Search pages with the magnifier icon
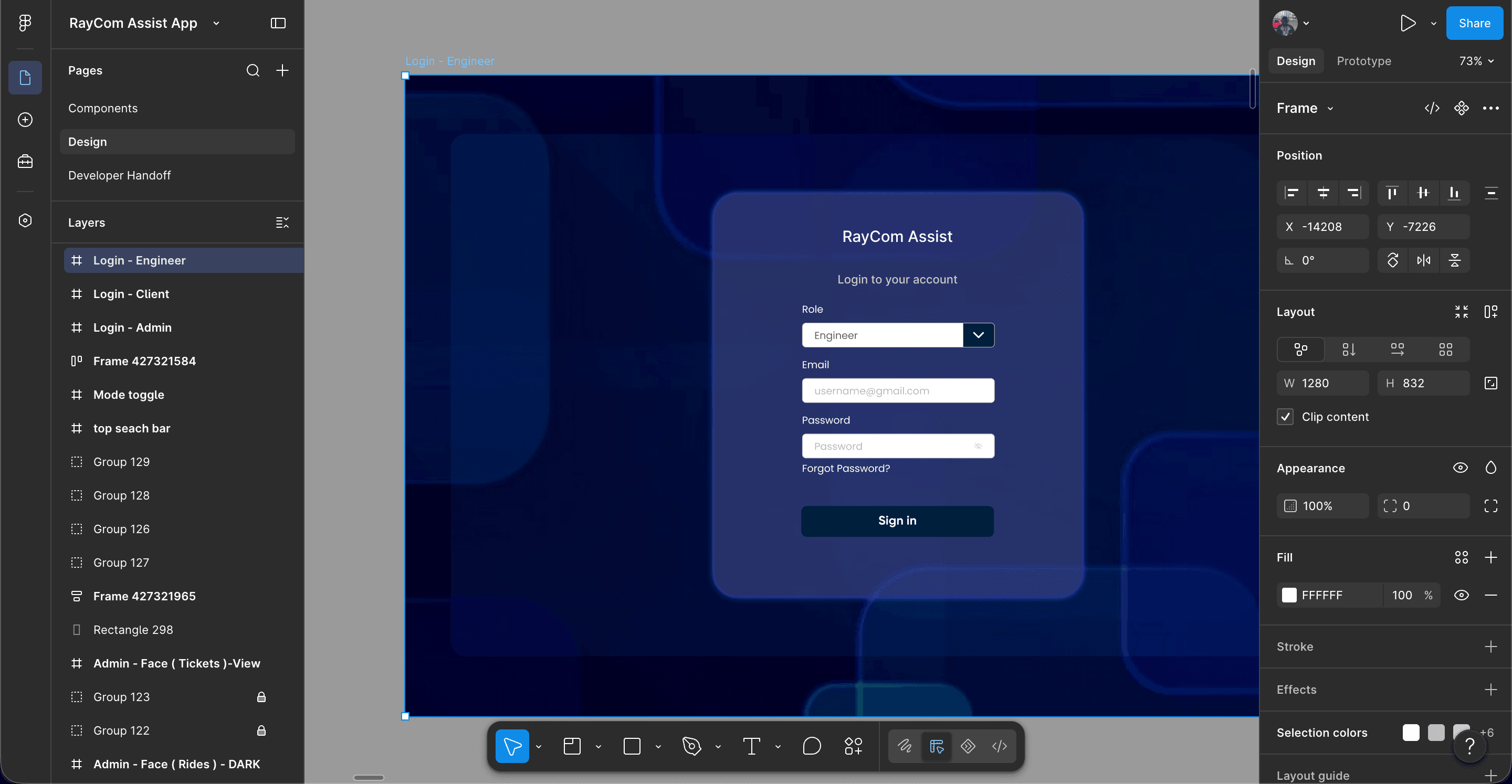The image size is (1512, 784). point(253,70)
